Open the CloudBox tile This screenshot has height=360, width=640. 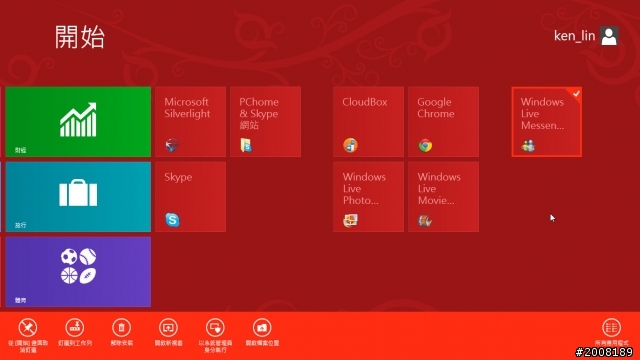coord(368,122)
